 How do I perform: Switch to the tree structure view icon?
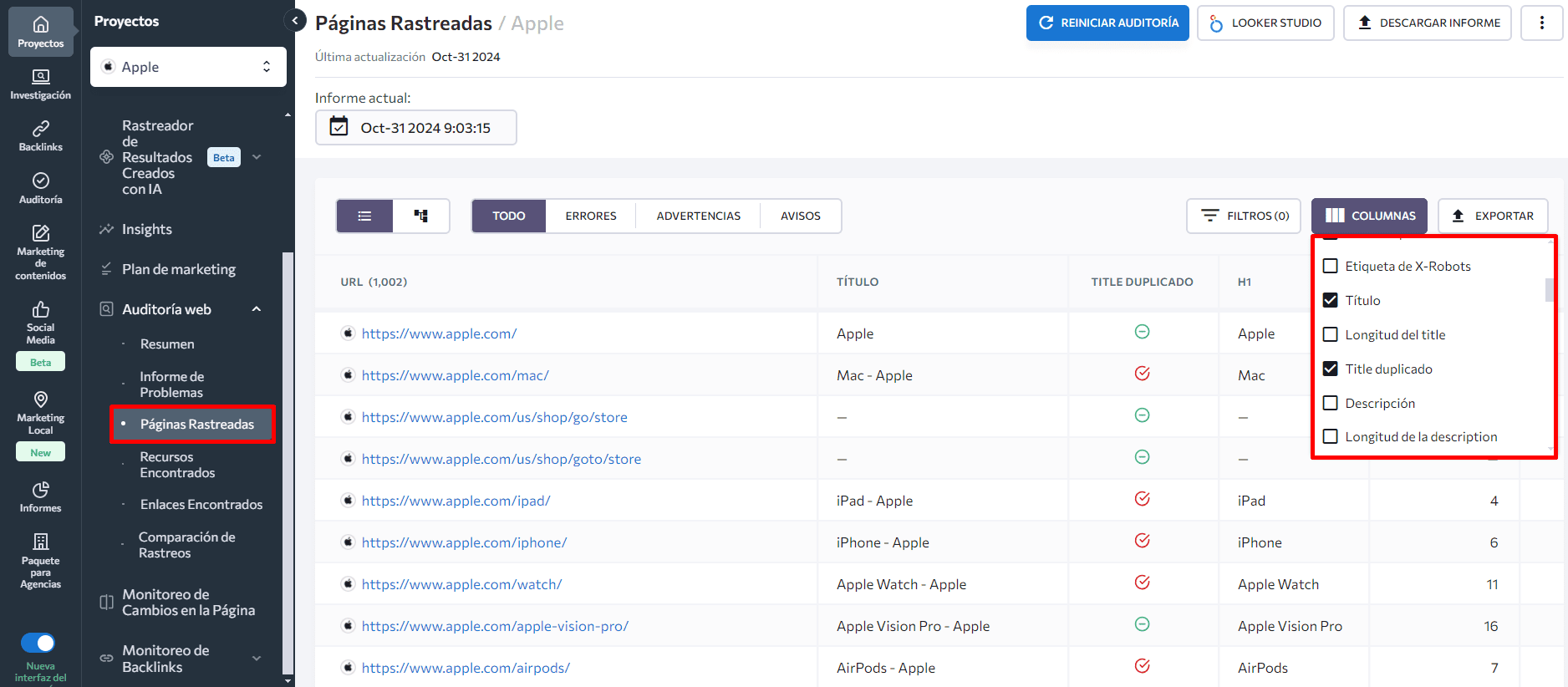pos(421,216)
